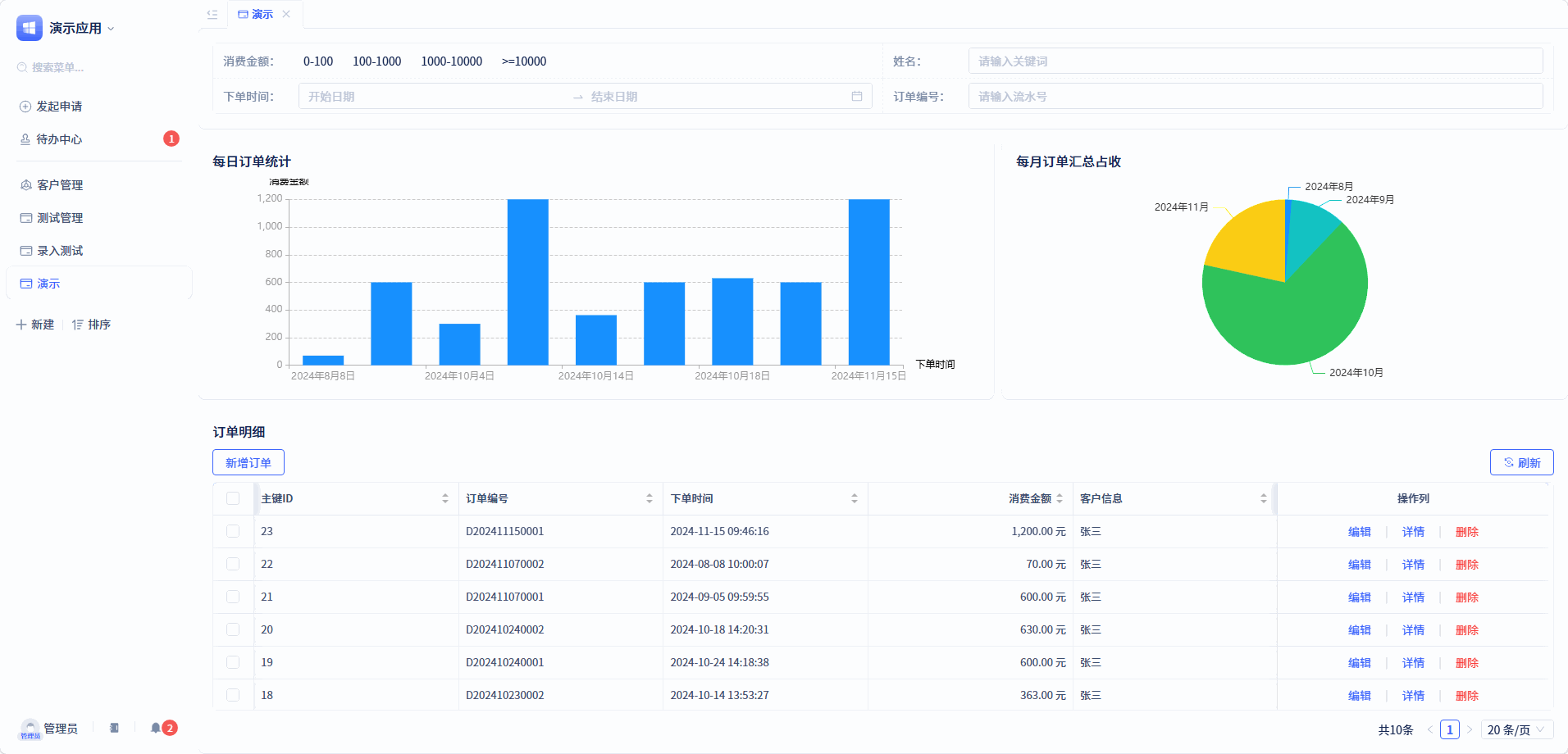Screen dimensions: 1568x754
Task: Check the select-all checkbox in table header
Action: tap(233, 497)
